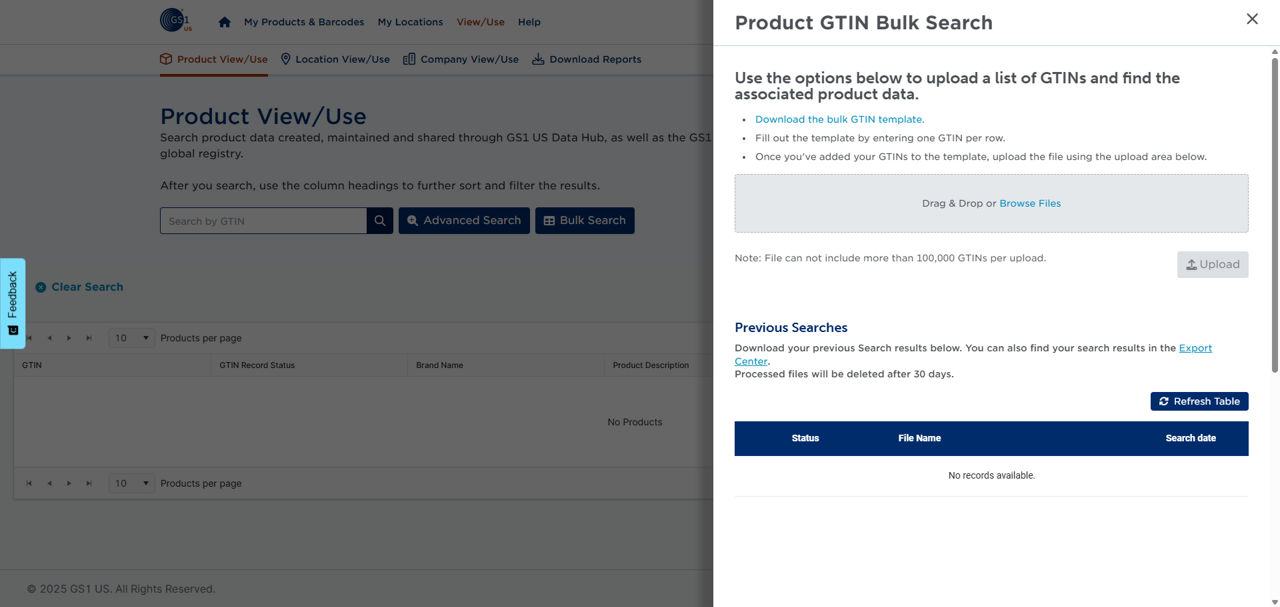Open the My Locations menu
This screenshot has width=1280, height=607.
410,22
